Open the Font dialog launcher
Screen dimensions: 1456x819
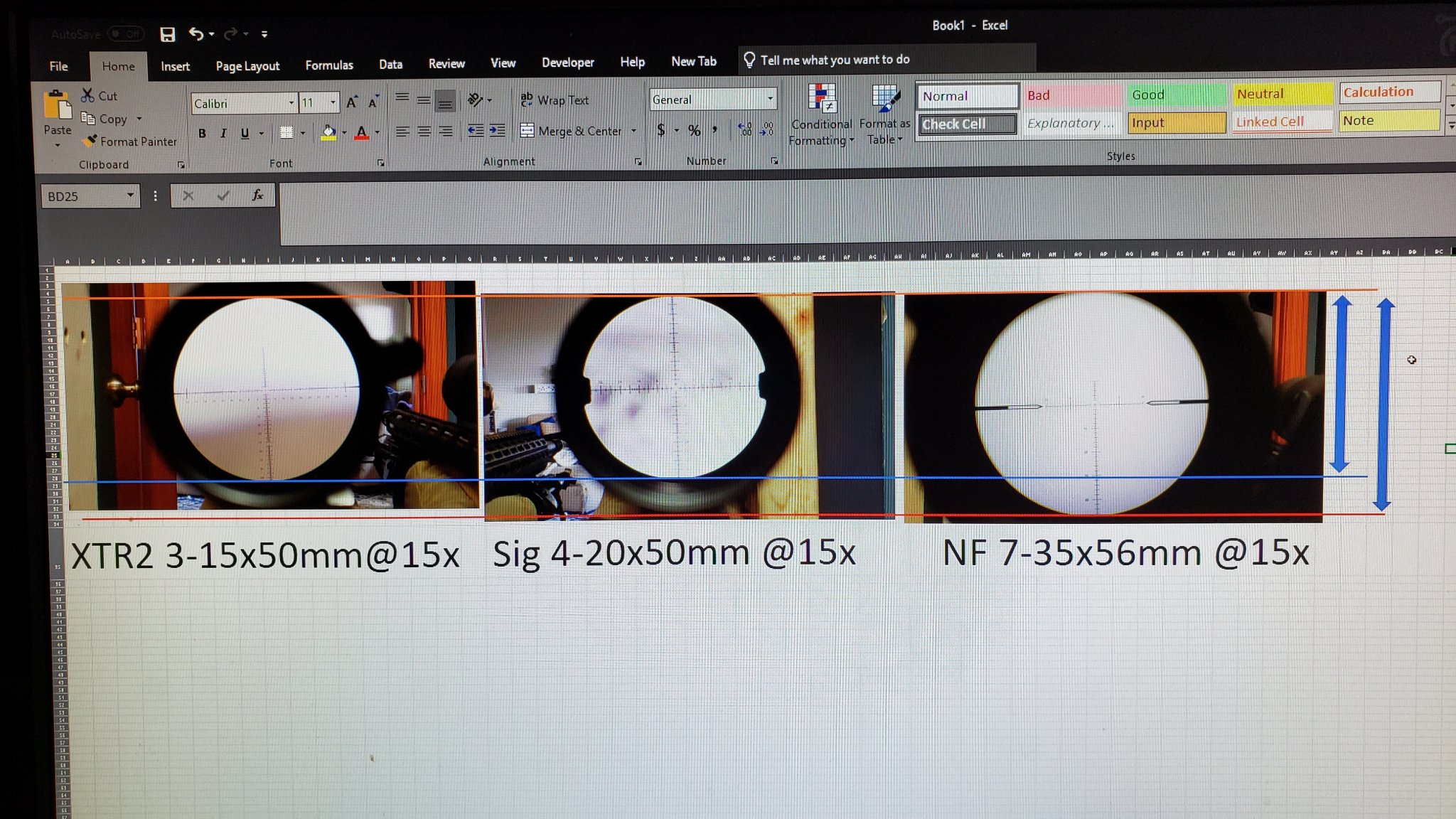point(381,164)
